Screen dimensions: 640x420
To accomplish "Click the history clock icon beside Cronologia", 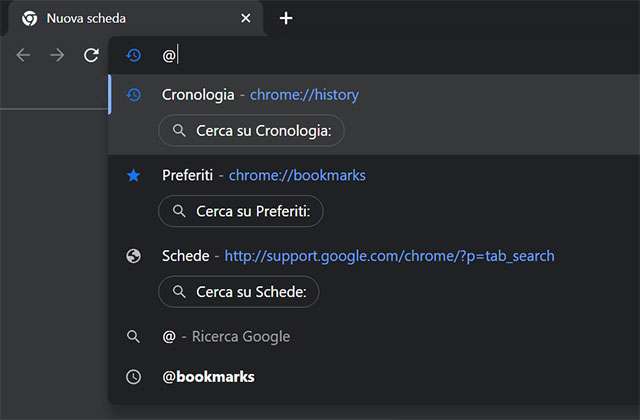I will click(x=134, y=95).
